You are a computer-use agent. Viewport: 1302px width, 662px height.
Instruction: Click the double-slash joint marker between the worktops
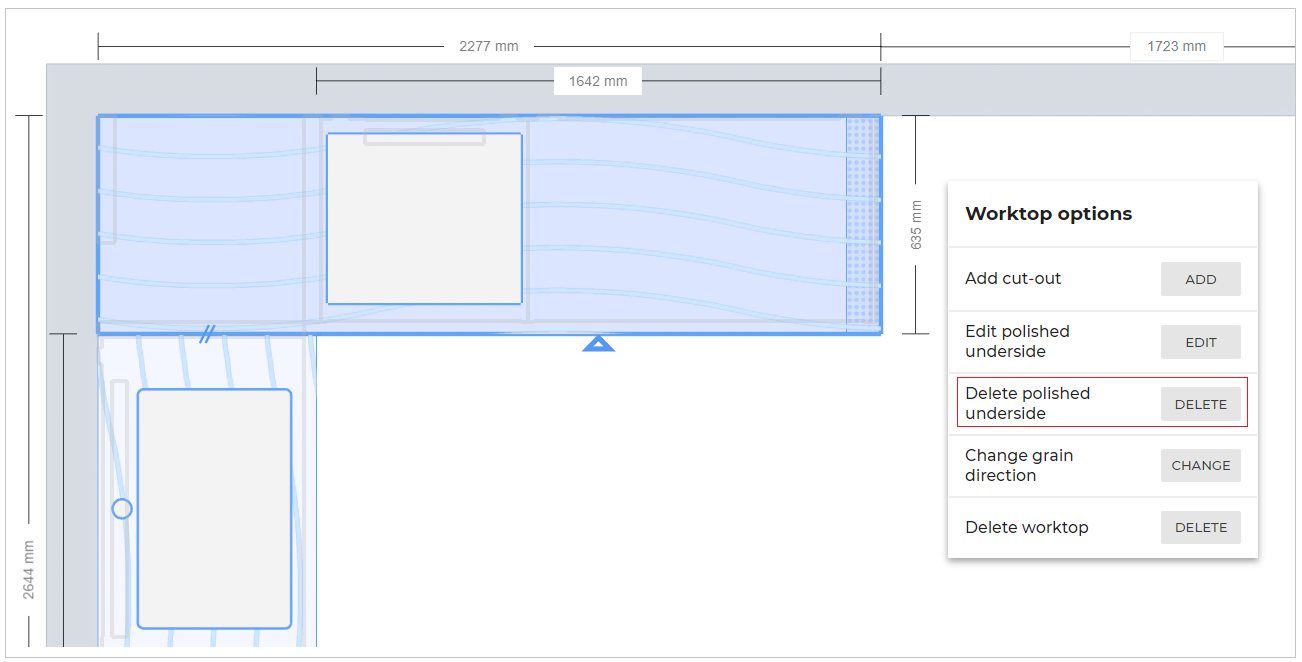click(x=207, y=334)
